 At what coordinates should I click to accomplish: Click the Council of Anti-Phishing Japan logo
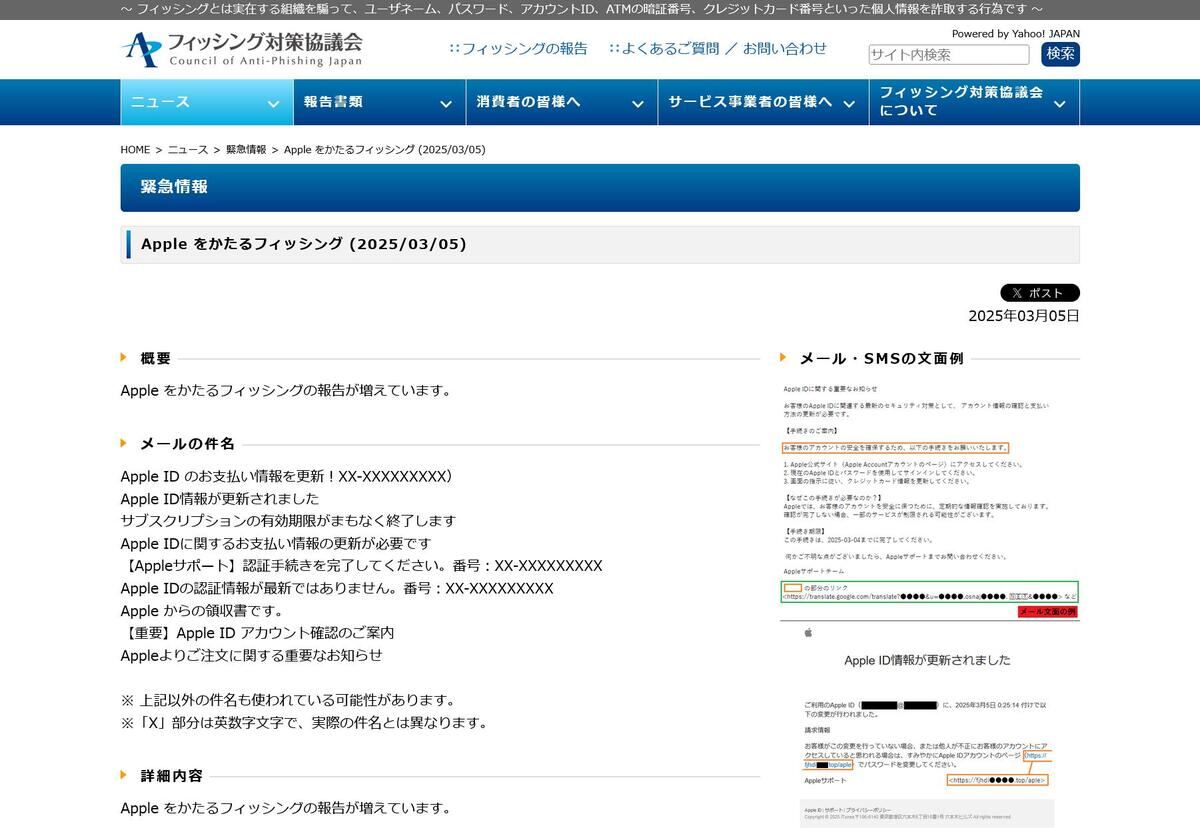[242, 49]
